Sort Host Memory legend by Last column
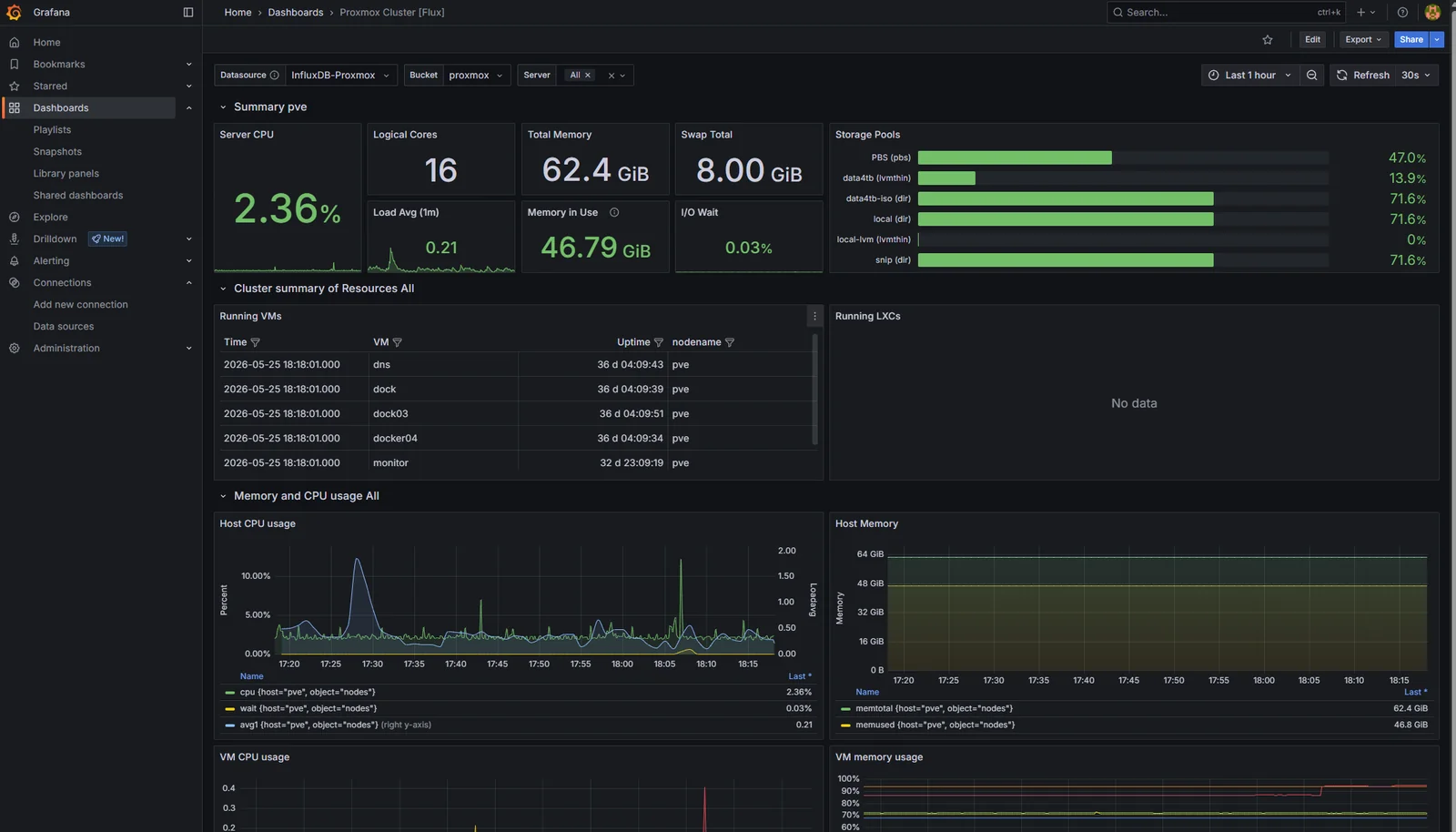Image resolution: width=1456 pixels, height=832 pixels. pos(1414,693)
